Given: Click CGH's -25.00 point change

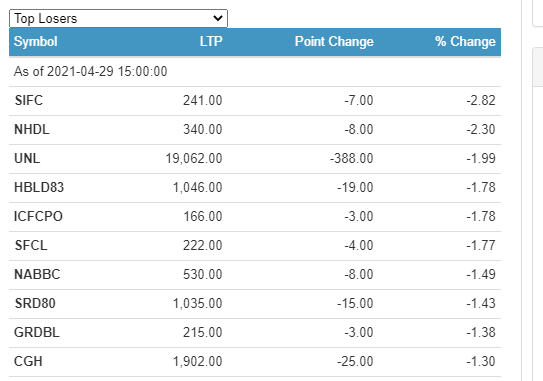Looking at the screenshot, I should pos(355,362).
